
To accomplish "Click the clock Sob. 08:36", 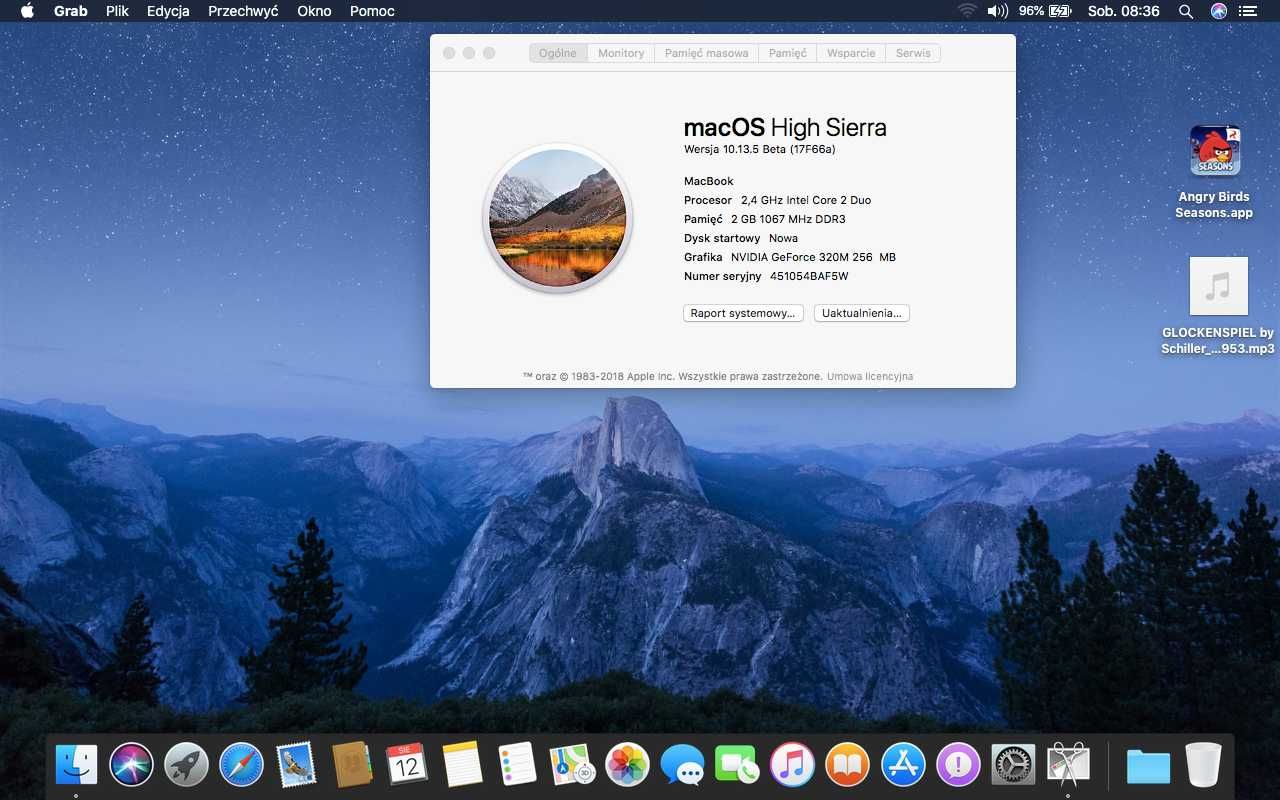I will (x=1123, y=11).
